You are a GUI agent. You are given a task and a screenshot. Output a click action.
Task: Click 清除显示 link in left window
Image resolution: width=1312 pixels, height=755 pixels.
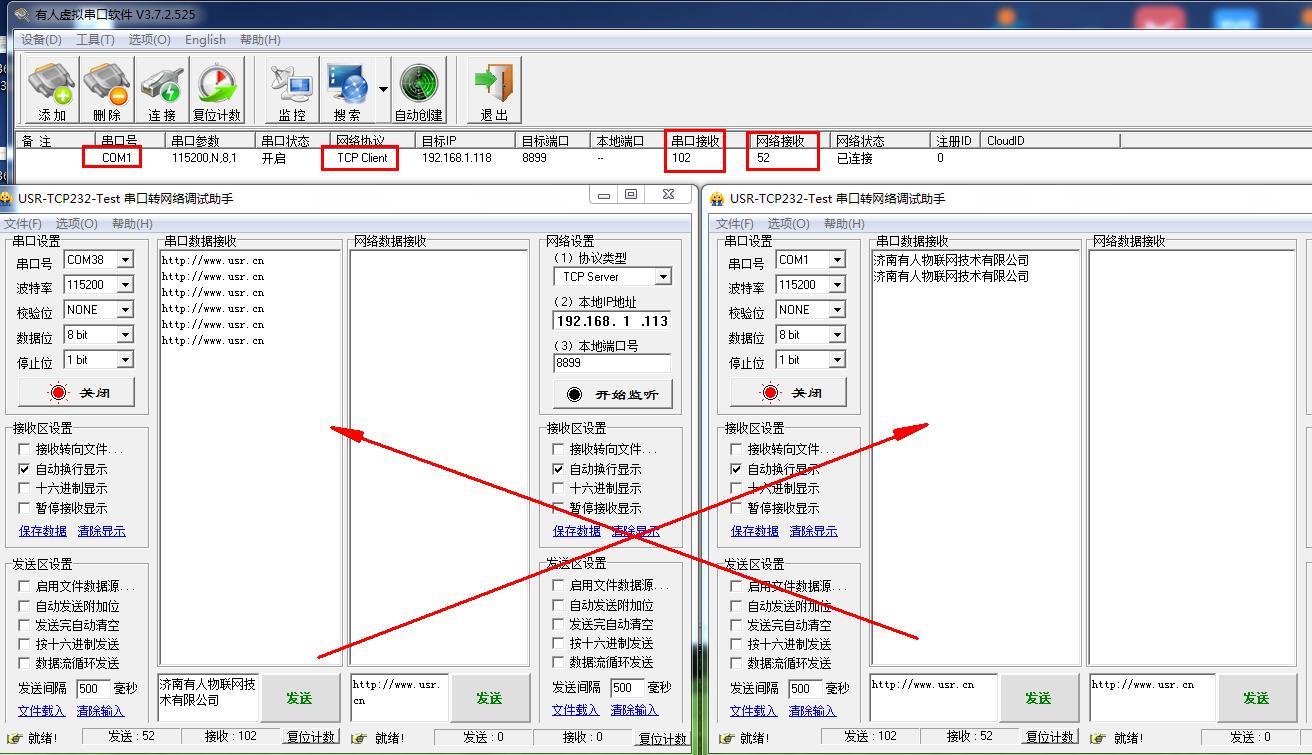pyautogui.click(x=101, y=531)
